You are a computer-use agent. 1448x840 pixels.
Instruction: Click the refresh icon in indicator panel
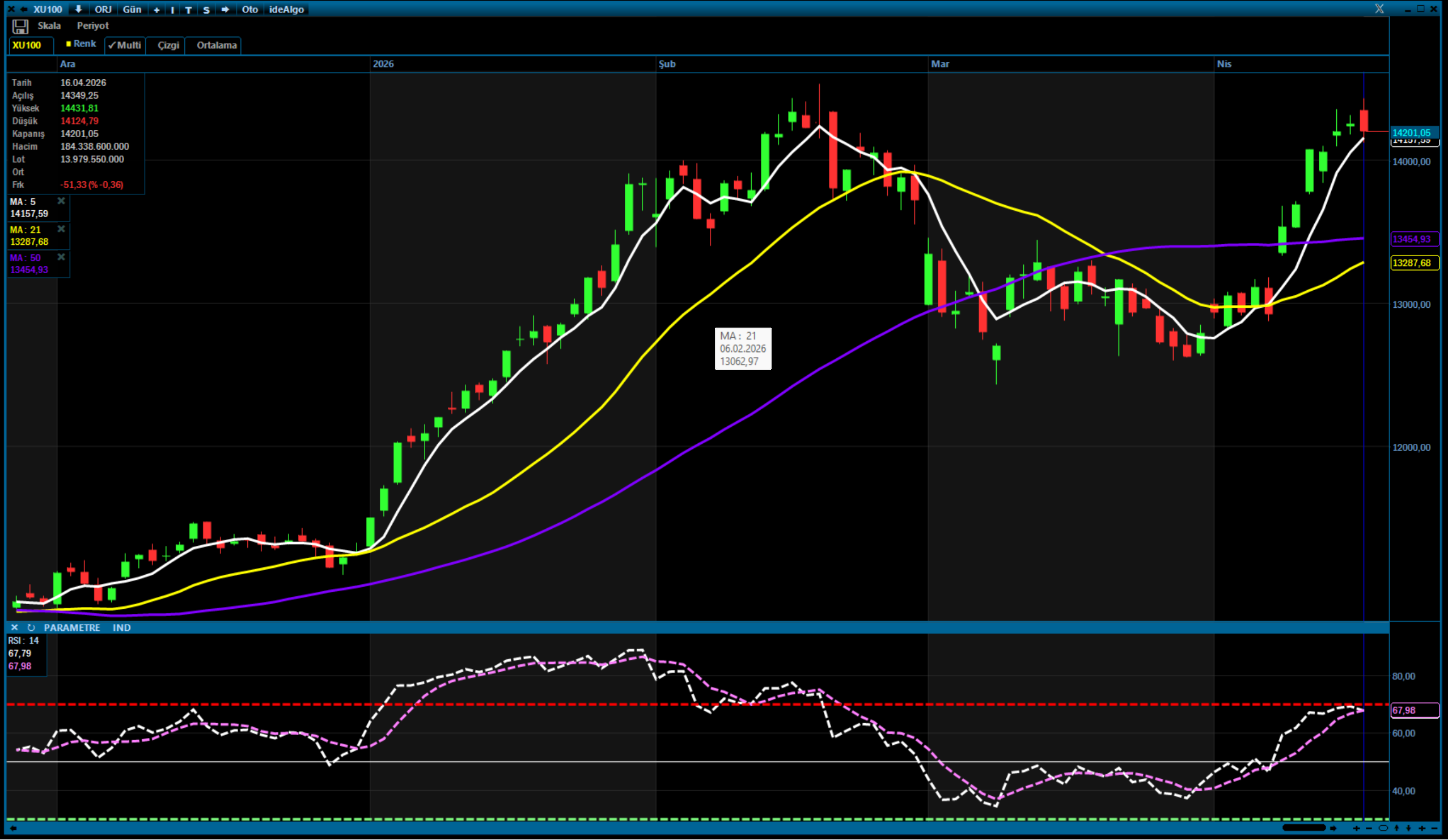pos(31,627)
